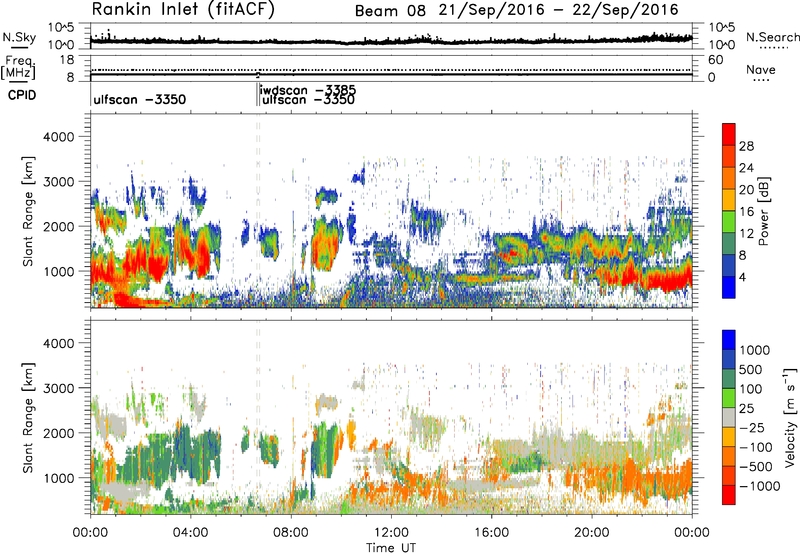Viewport: 800px width, 554px height.
Task: Click the dashed vertical marker in power panel
Action: pyautogui.click(x=258, y=211)
